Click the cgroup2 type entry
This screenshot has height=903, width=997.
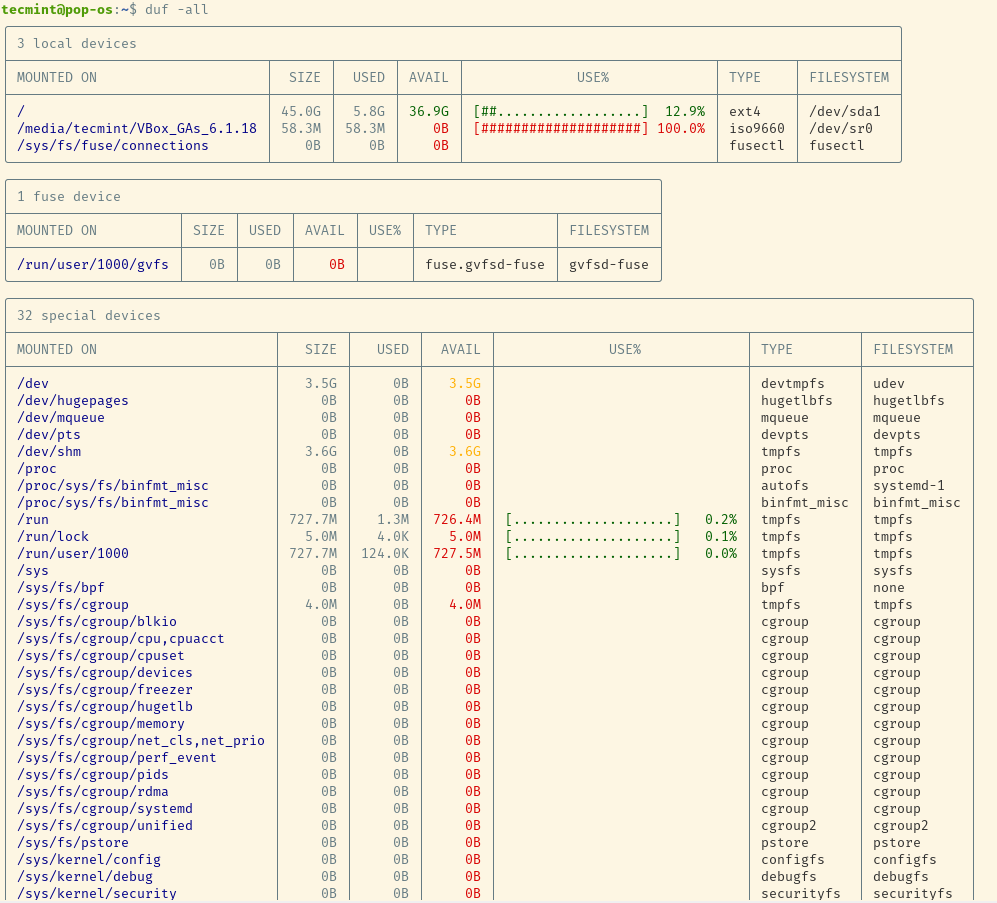(789, 825)
